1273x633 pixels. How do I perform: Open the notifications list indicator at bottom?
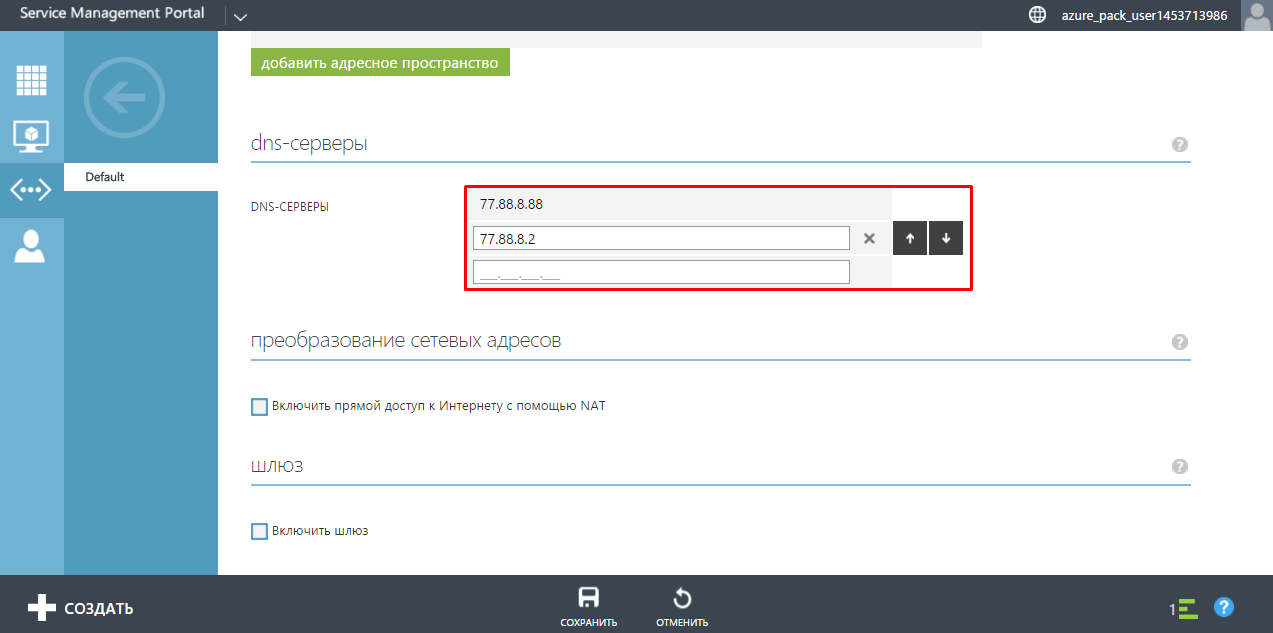click(1184, 608)
